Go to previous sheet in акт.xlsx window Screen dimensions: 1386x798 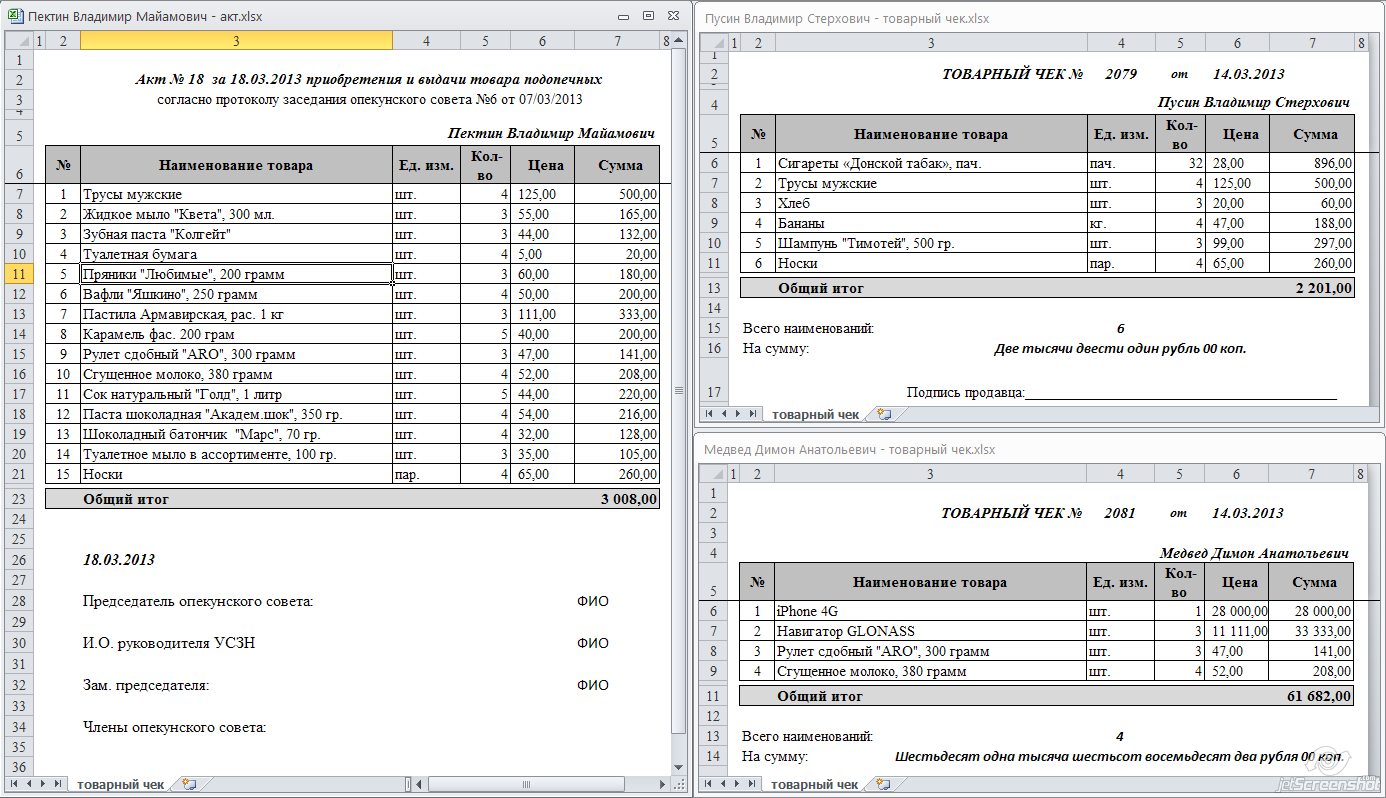pos(28,784)
